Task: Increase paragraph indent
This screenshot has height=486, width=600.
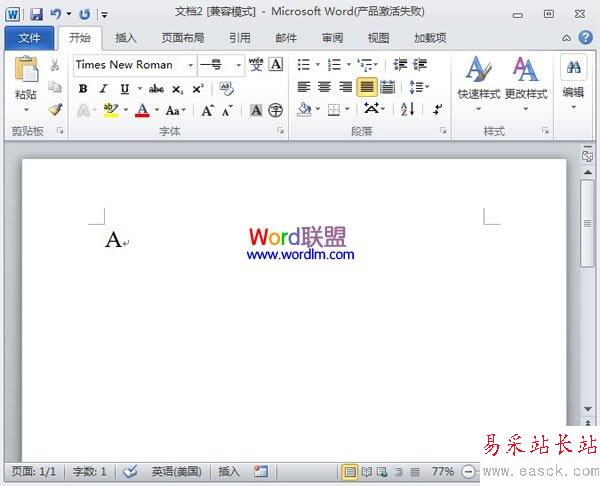Action: tap(420, 65)
